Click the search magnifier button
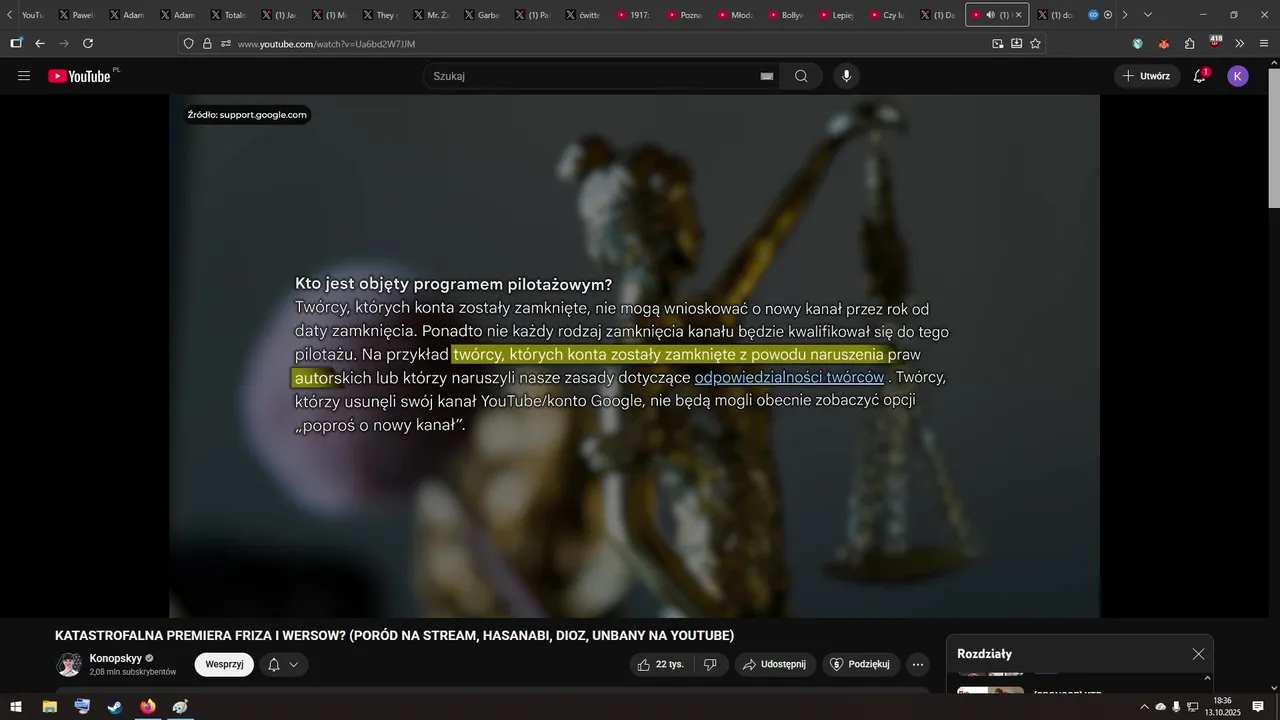The height and width of the screenshot is (720, 1280). click(x=801, y=76)
